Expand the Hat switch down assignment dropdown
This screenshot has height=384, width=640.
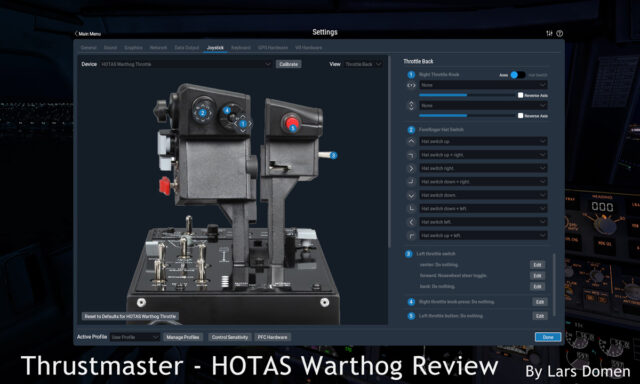pyautogui.click(x=483, y=195)
